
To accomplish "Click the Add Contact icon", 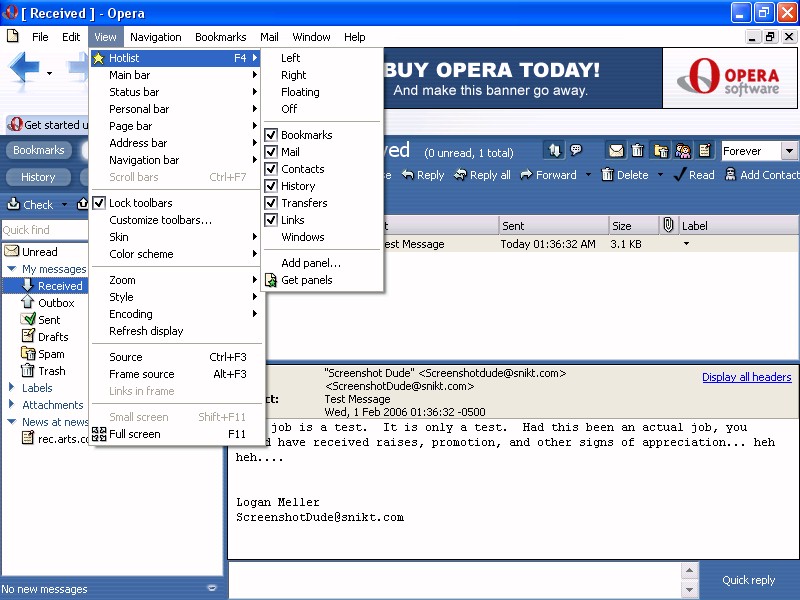I will [729, 175].
